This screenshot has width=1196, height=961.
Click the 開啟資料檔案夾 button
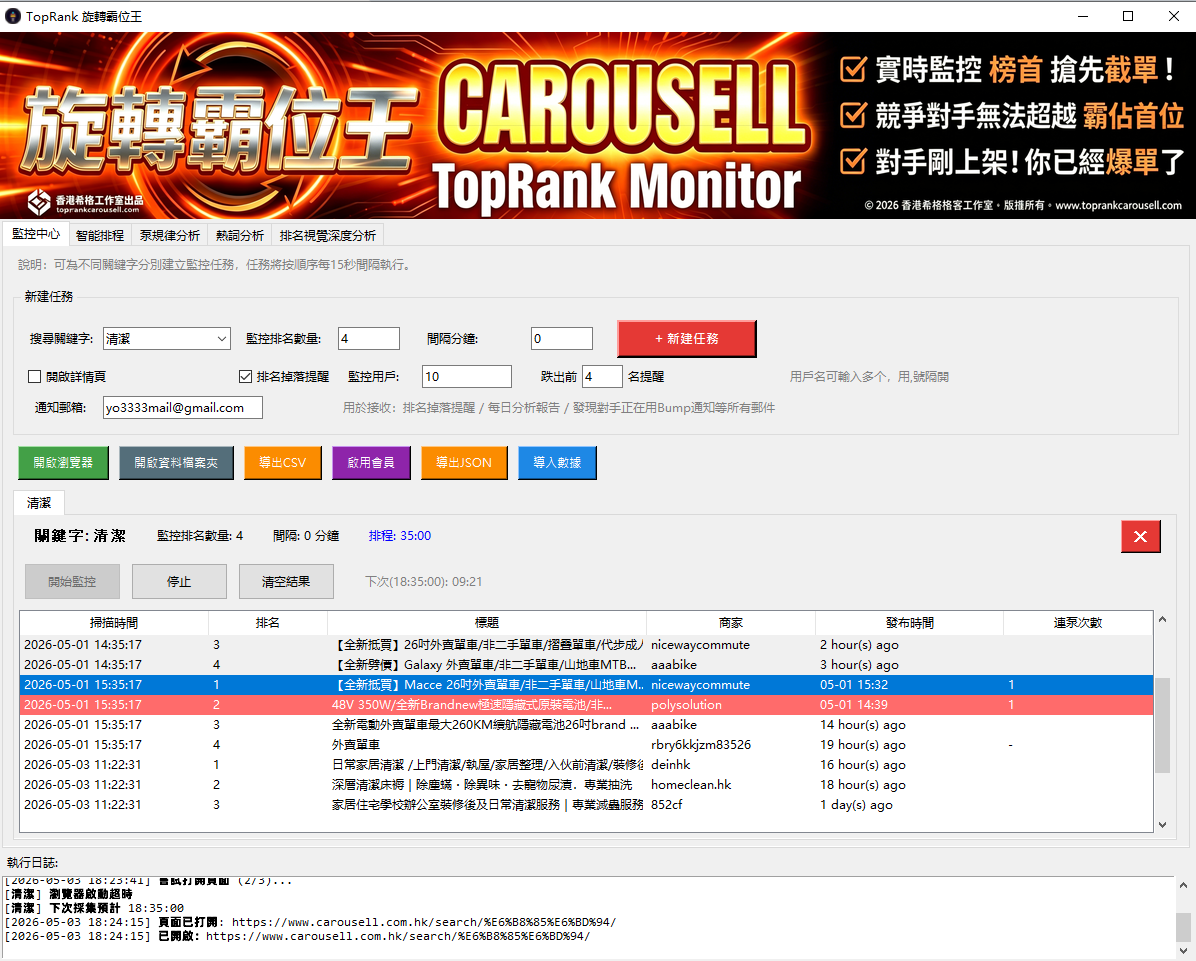pyautogui.click(x=176, y=463)
